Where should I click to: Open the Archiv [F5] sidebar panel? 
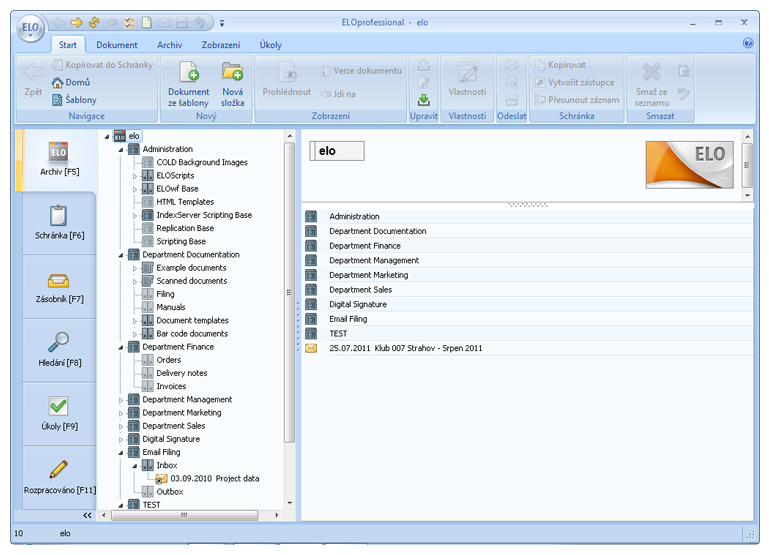[x=59, y=160]
